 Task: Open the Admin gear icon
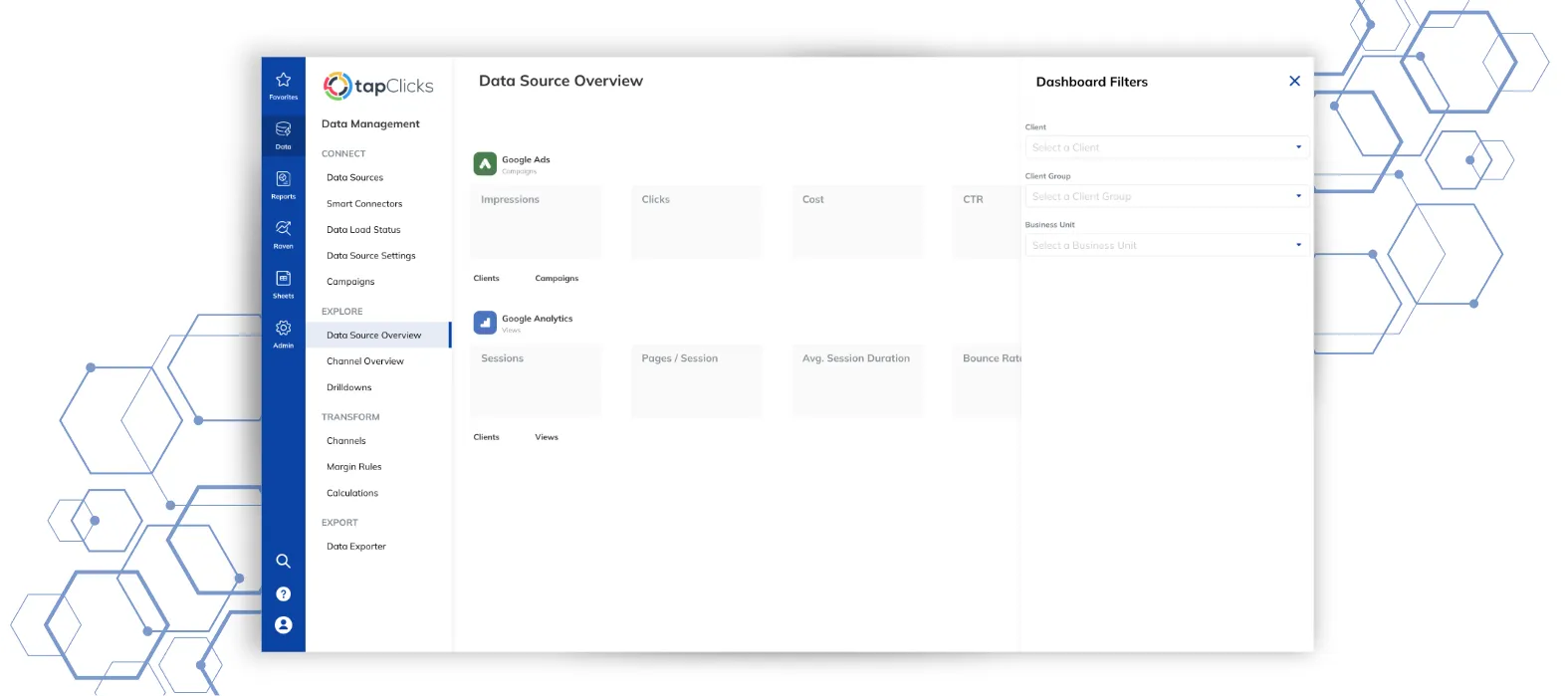283,333
